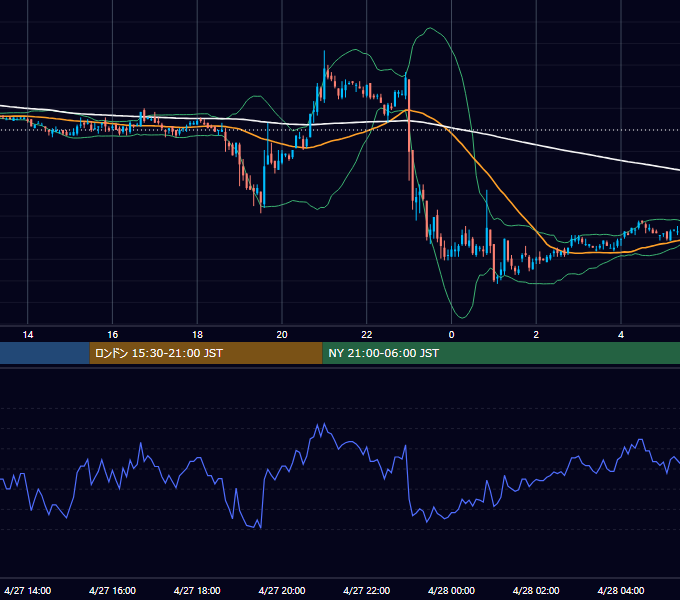Click the 16 hour axis label
This screenshot has width=680, height=600.
pyautogui.click(x=112, y=335)
